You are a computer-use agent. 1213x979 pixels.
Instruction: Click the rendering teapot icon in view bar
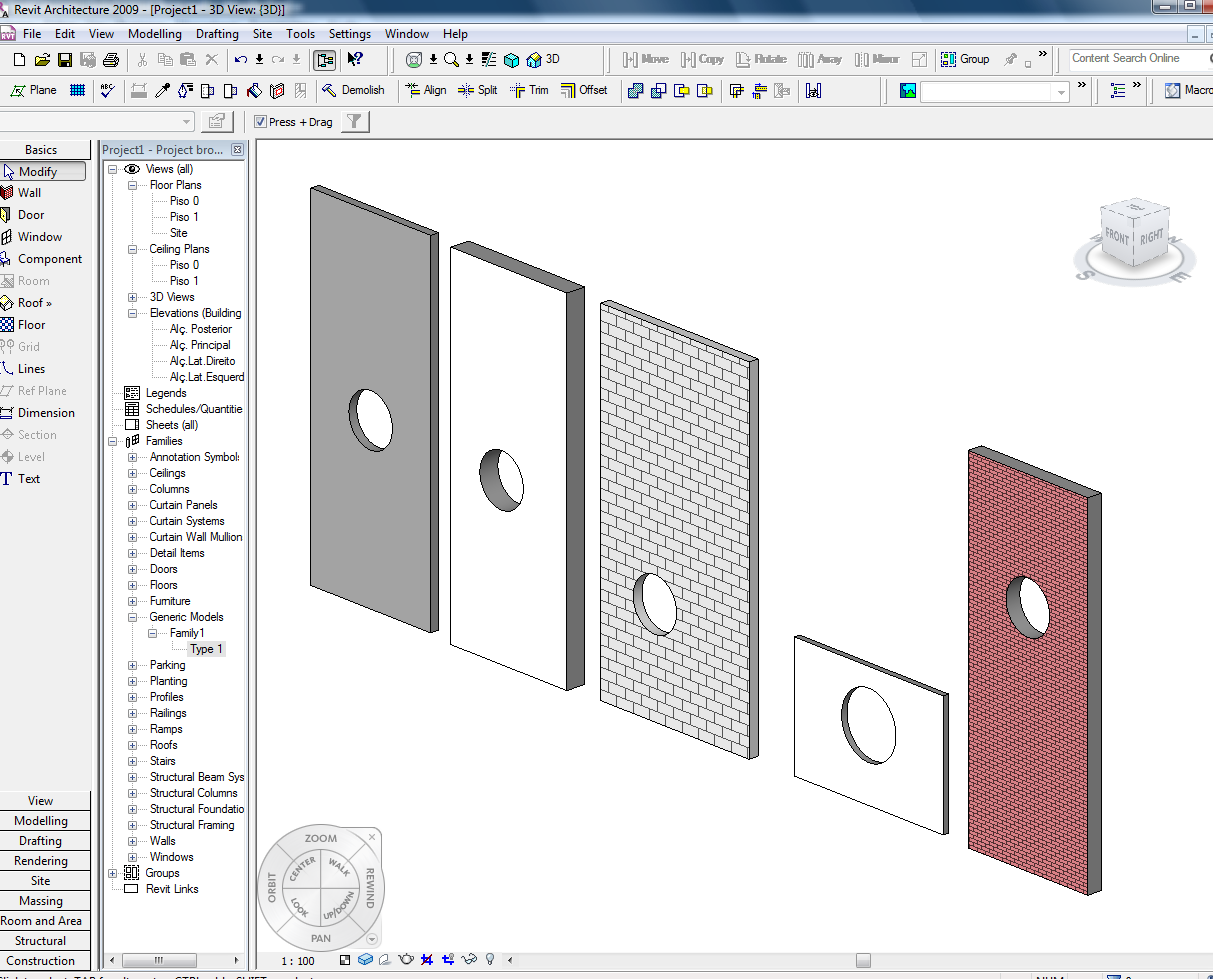(406, 960)
